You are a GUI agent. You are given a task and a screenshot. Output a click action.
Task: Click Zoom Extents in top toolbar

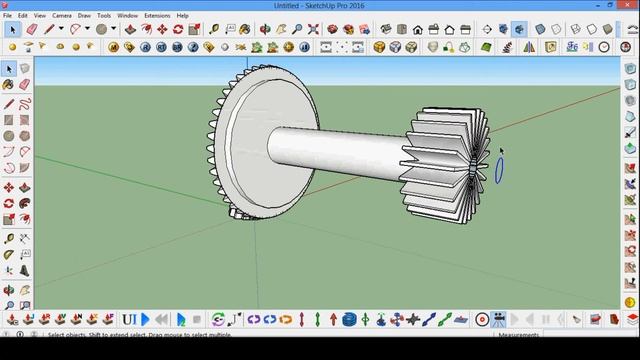(313, 29)
